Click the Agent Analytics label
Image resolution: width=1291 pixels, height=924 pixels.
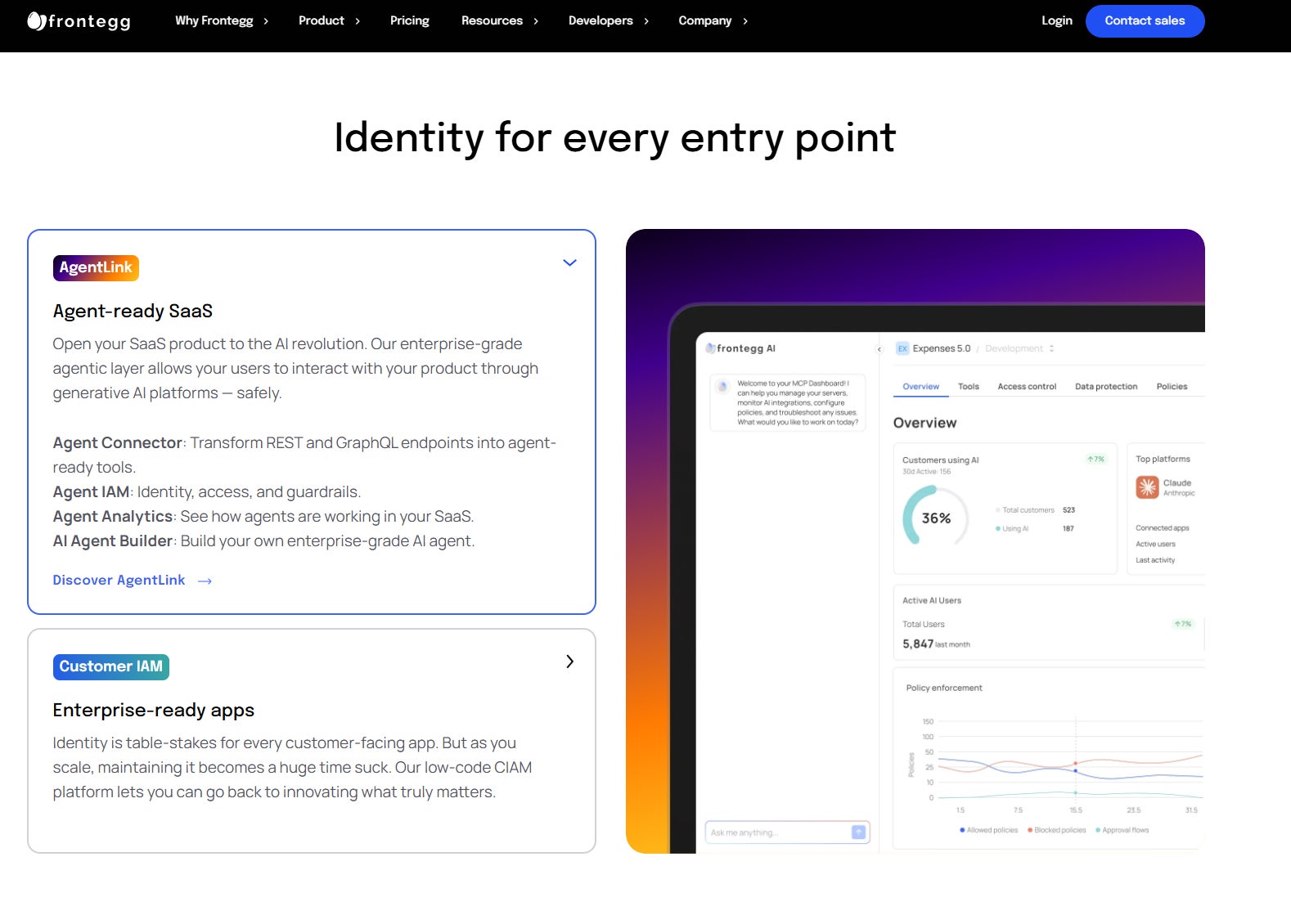click(113, 516)
